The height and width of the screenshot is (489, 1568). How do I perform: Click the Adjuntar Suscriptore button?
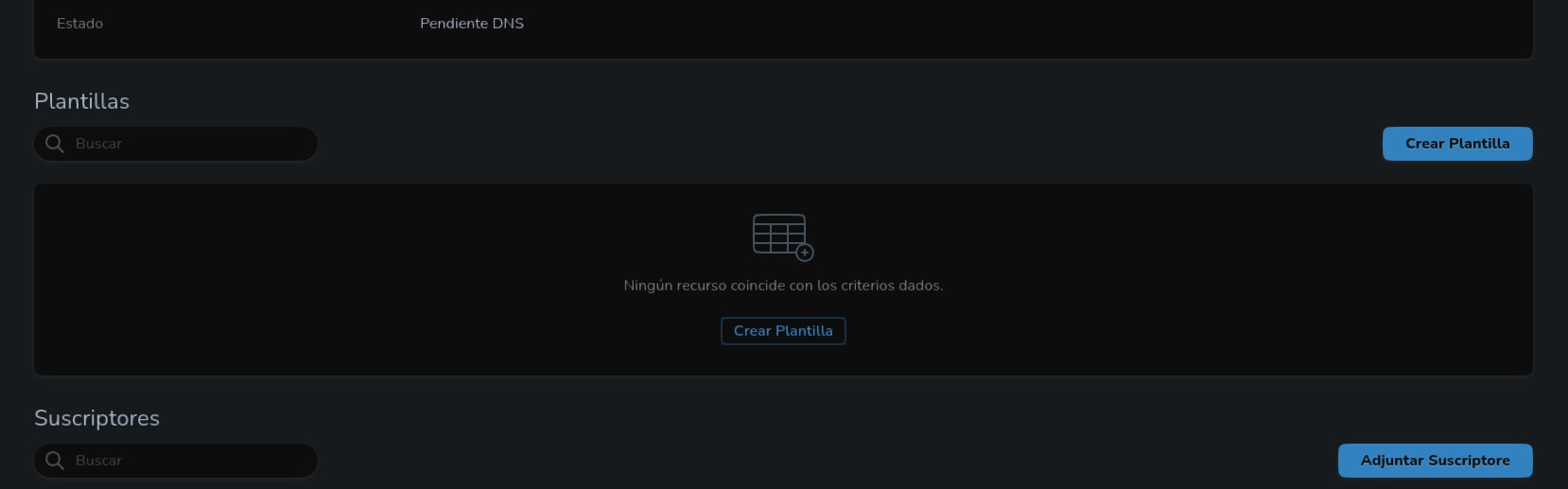click(1435, 461)
